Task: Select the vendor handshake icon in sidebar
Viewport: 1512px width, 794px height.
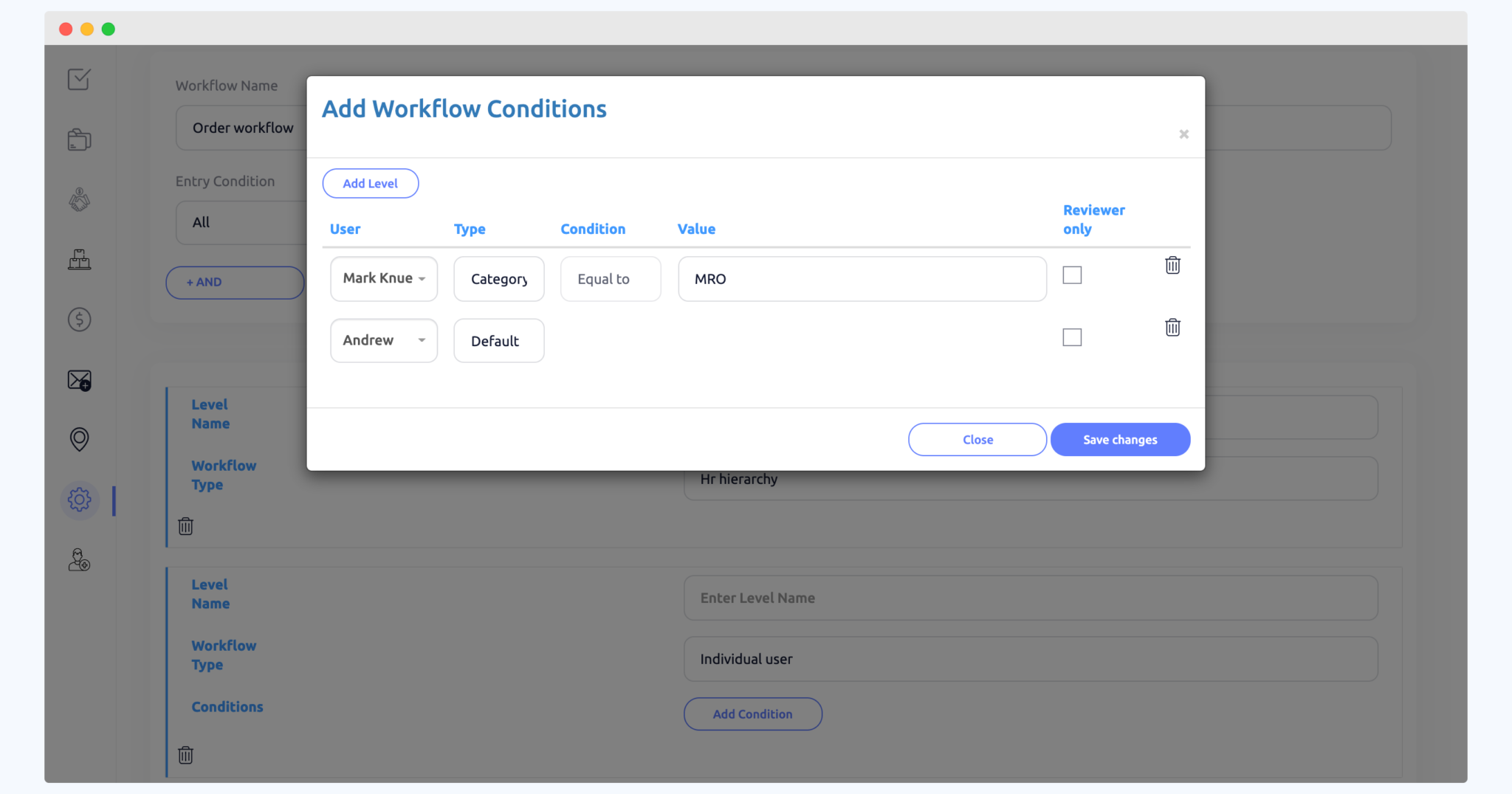Action: coord(79,199)
